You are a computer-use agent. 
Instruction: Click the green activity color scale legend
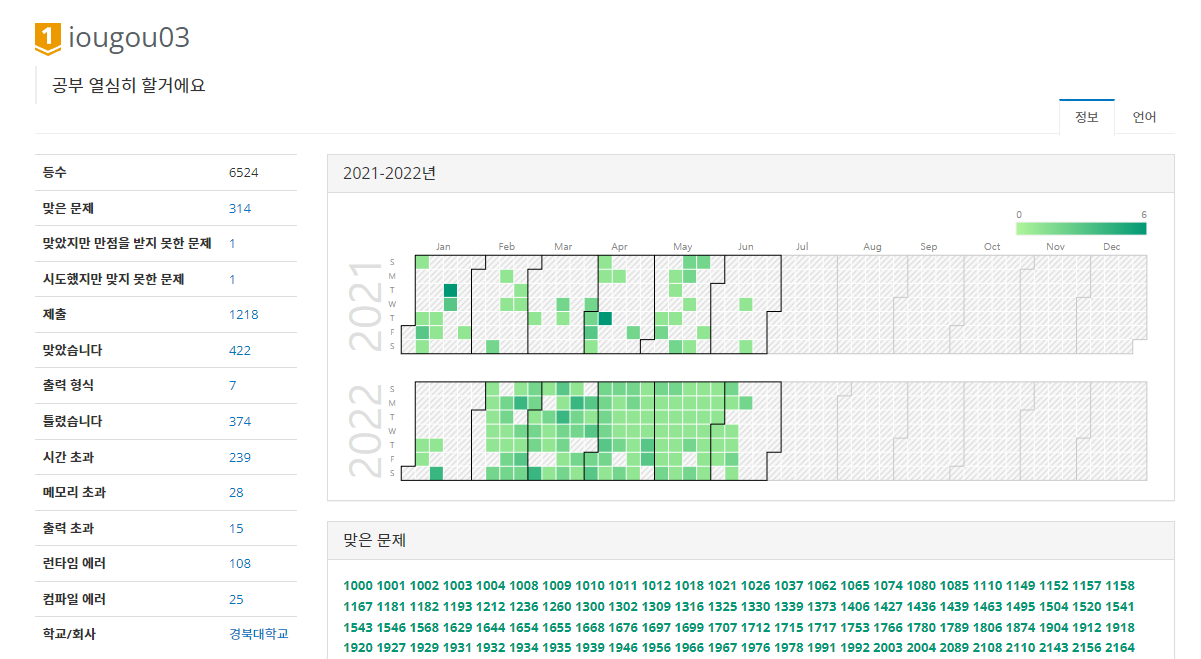pyautogui.click(x=1081, y=229)
